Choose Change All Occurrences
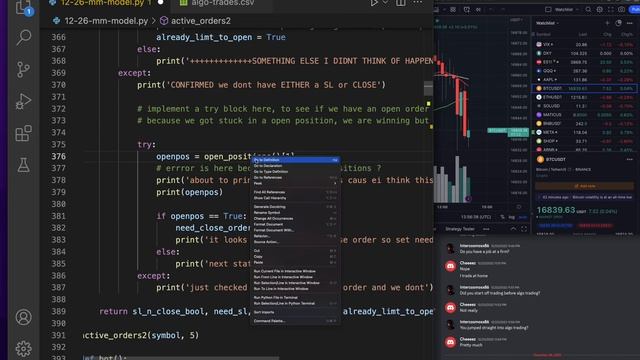 tap(296, 218)
